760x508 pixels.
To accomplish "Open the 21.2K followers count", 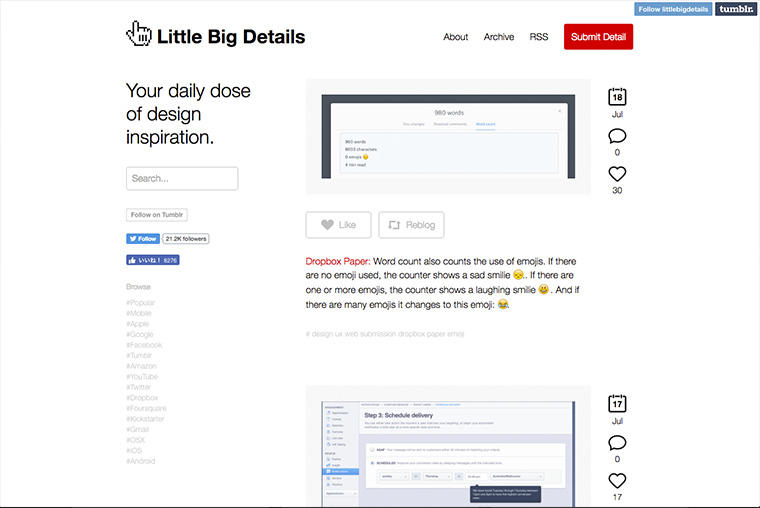I will tap(186, 238).
